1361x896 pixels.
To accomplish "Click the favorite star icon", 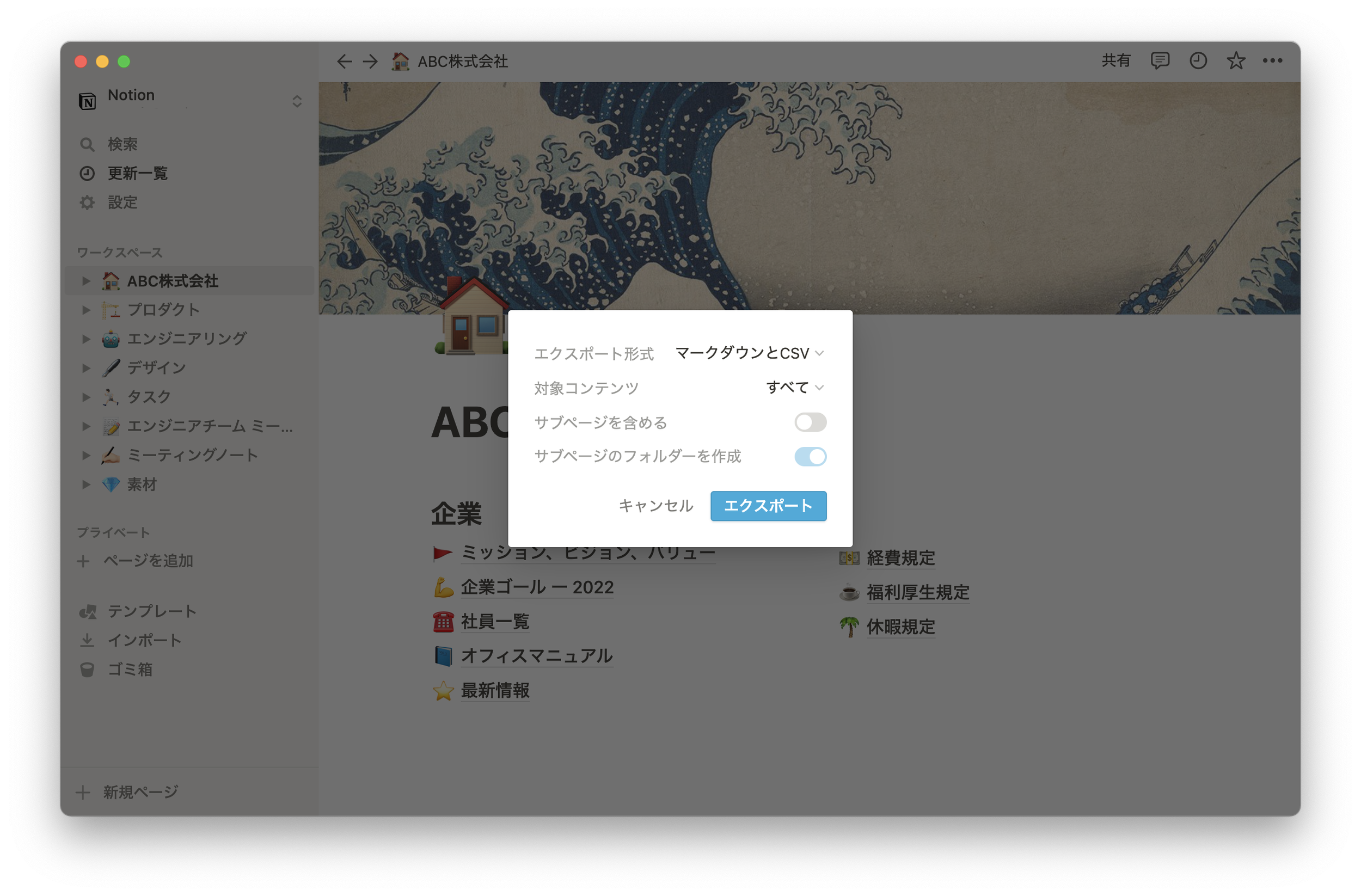I will click(1236, 60).
